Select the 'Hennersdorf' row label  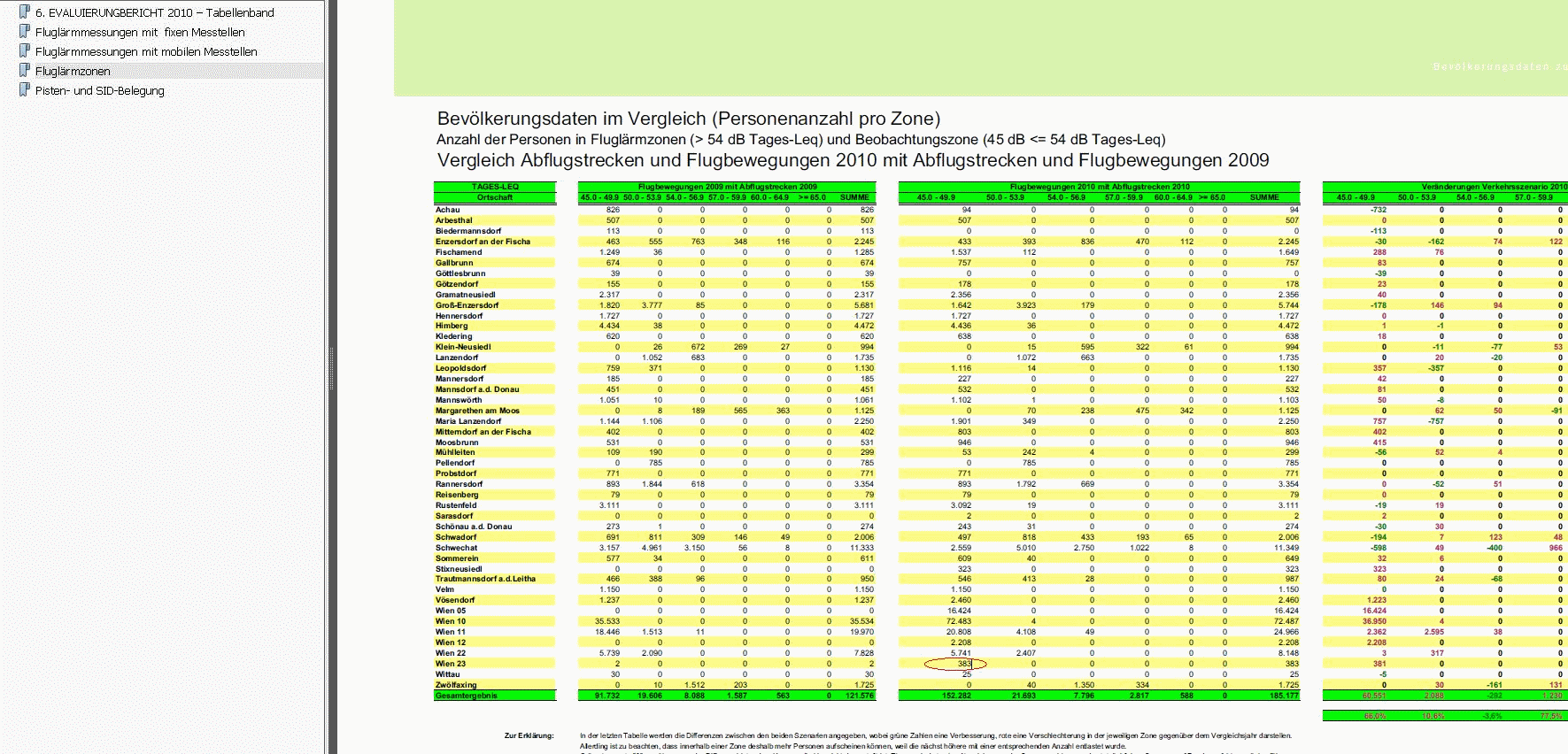pos(459,316)
